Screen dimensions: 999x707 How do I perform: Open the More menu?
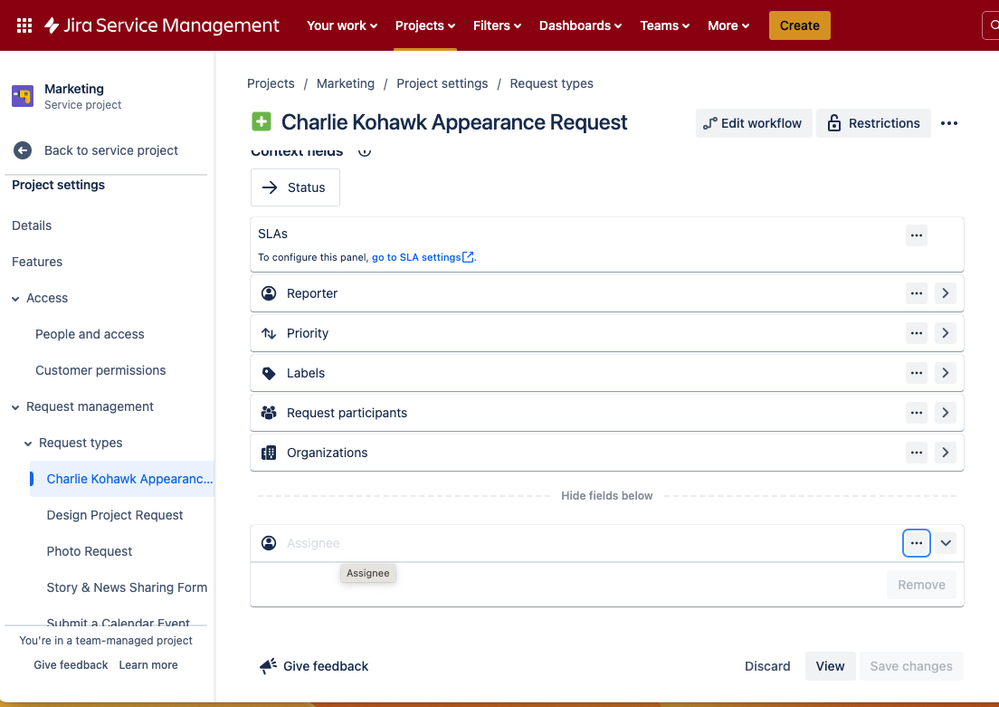728,25
